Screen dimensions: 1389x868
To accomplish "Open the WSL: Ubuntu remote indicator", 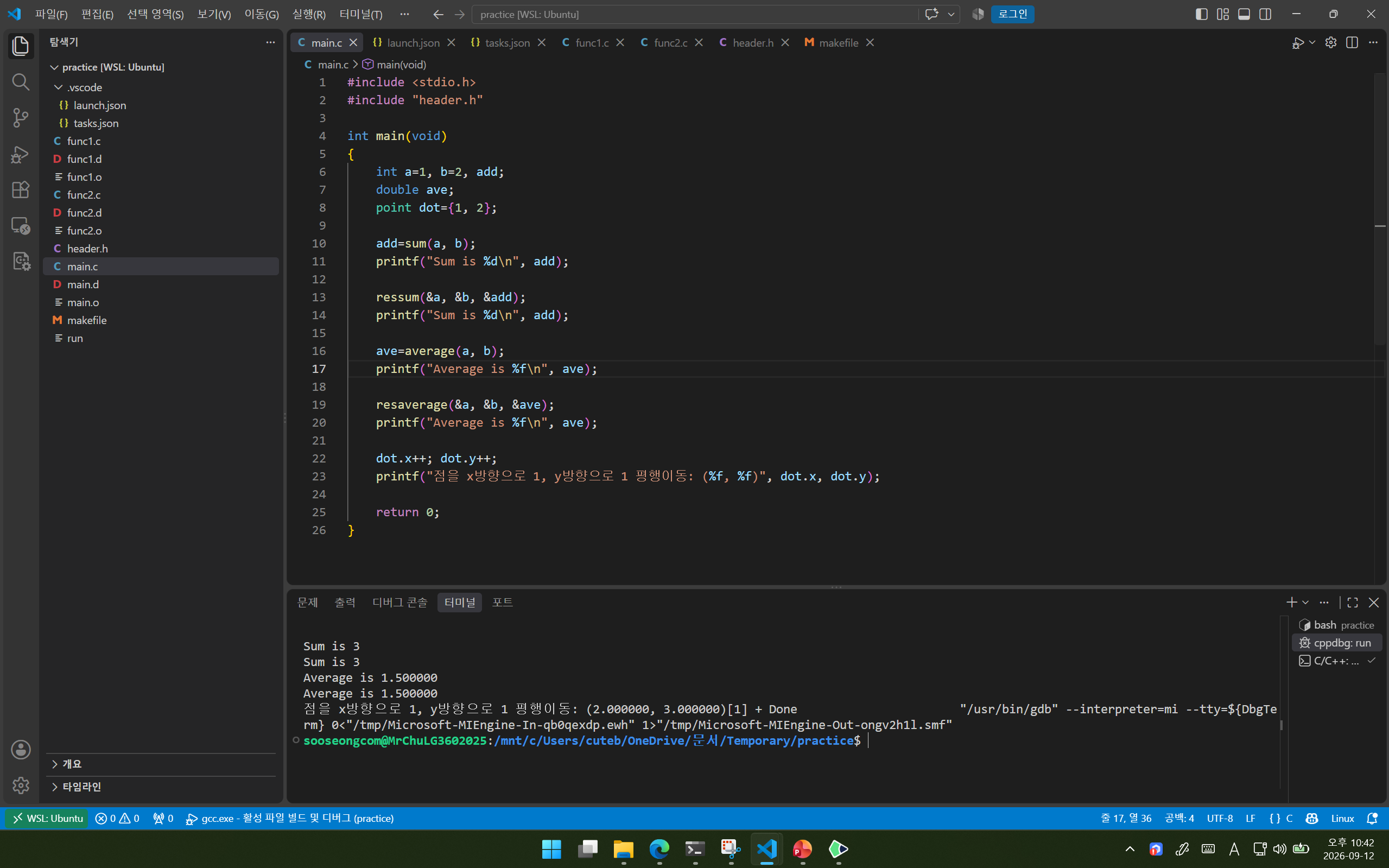I will tap(48, 819).
